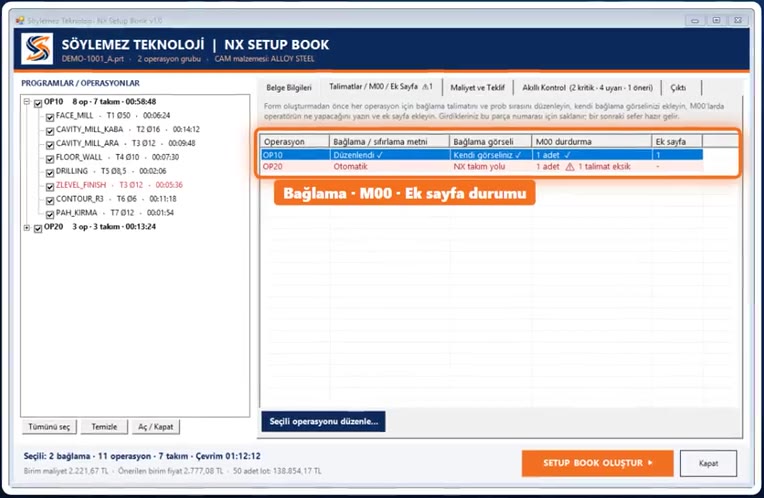The width and height of the screenshot is (764, 498).
Task: Toggle the ZLEVEL_FINISH checkbox
Action: (x=50, y=186)
